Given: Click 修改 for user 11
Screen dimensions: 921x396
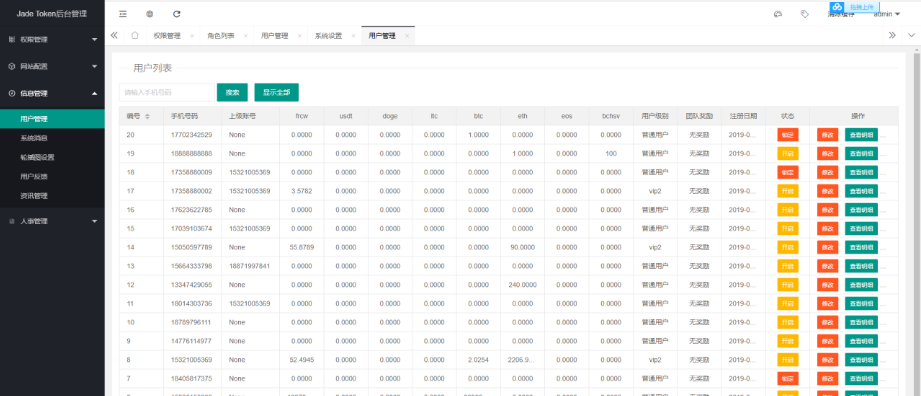Looking at the screenshot, I should (828, 303).
